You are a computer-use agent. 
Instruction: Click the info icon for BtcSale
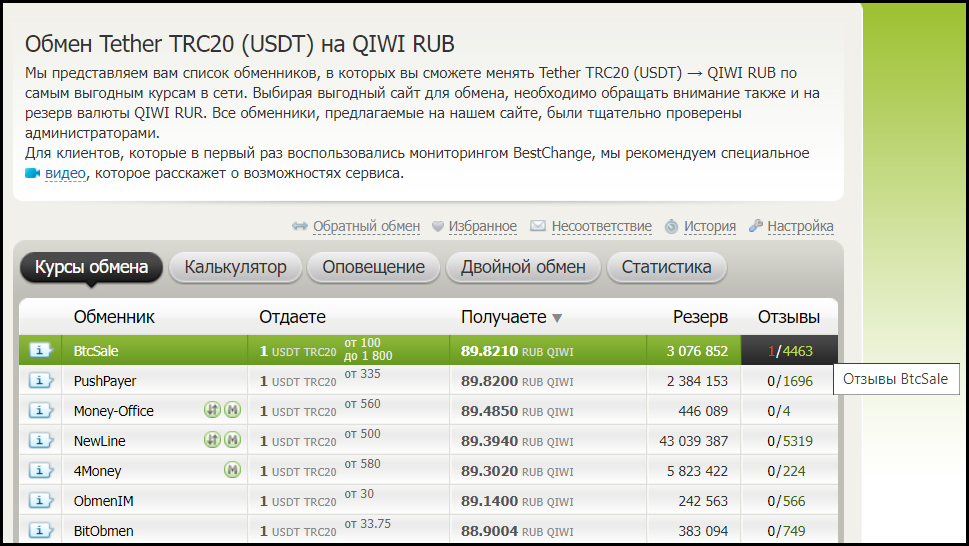[40, 351]
